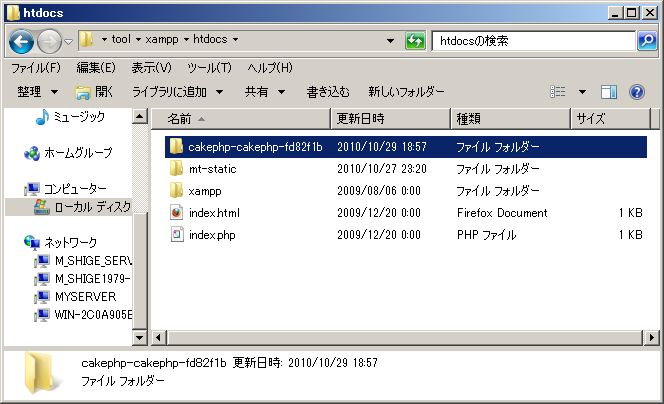
Task: Open the 表示(V) menu
Action: 151,68
